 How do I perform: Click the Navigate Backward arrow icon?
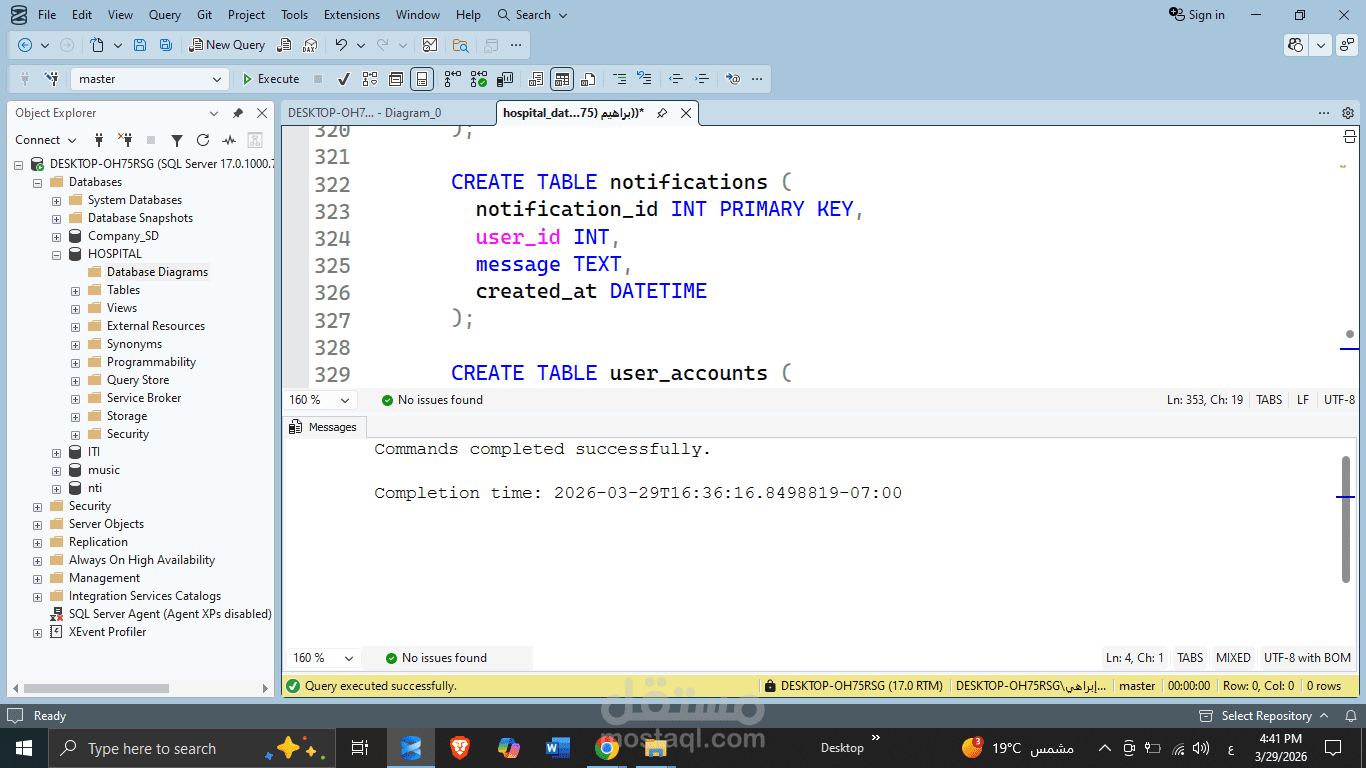[25, 45]
